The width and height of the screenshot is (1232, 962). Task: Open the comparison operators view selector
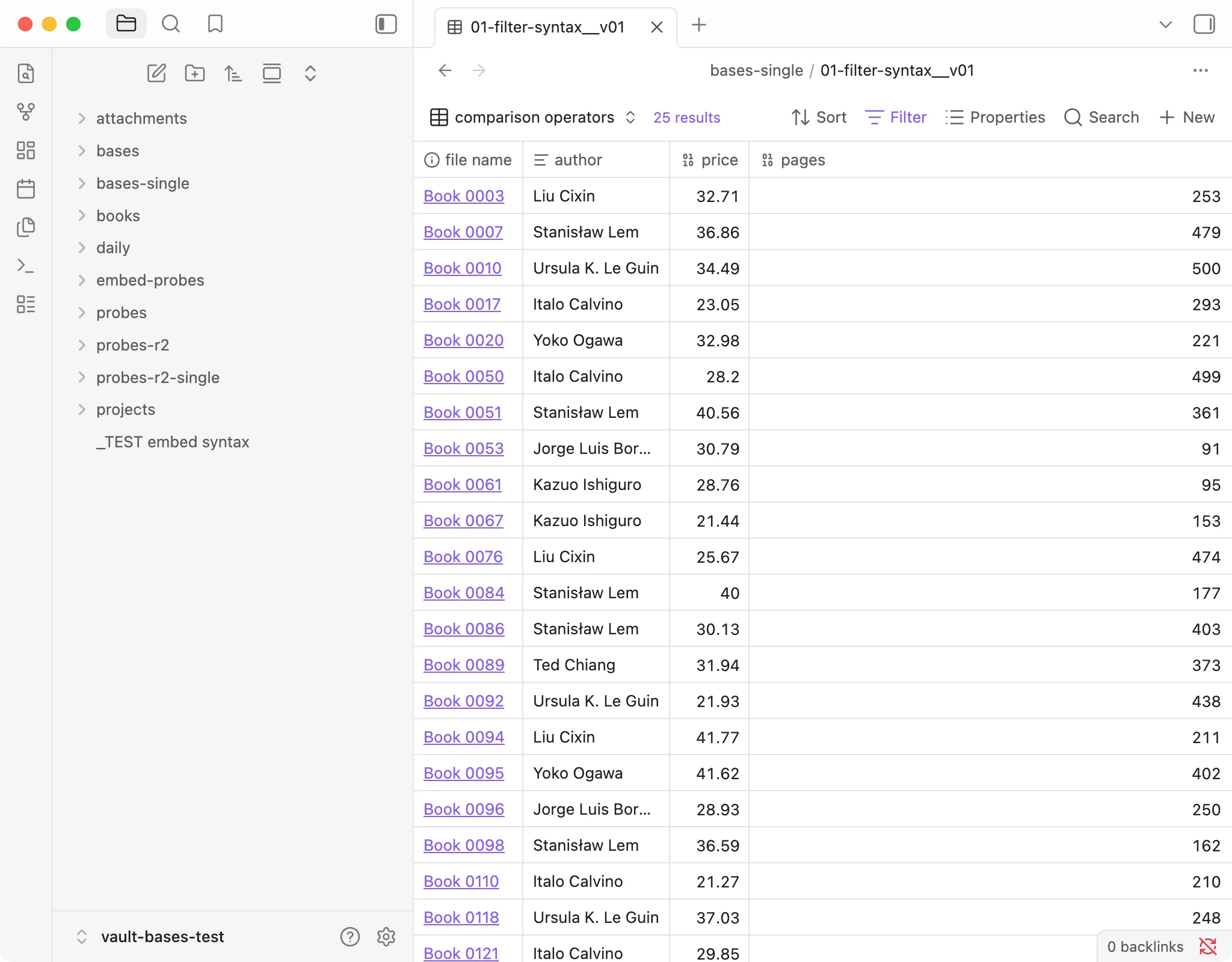[533, 117]
